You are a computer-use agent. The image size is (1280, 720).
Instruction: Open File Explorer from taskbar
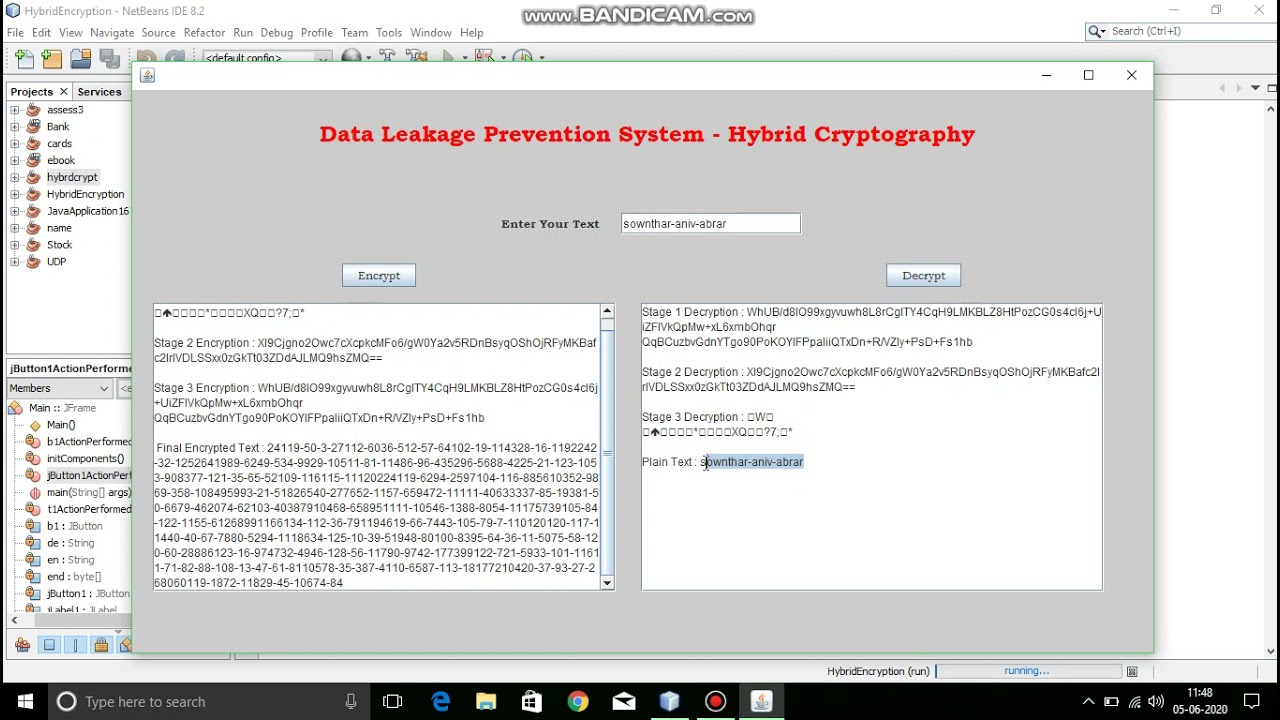tap(486, 702)
